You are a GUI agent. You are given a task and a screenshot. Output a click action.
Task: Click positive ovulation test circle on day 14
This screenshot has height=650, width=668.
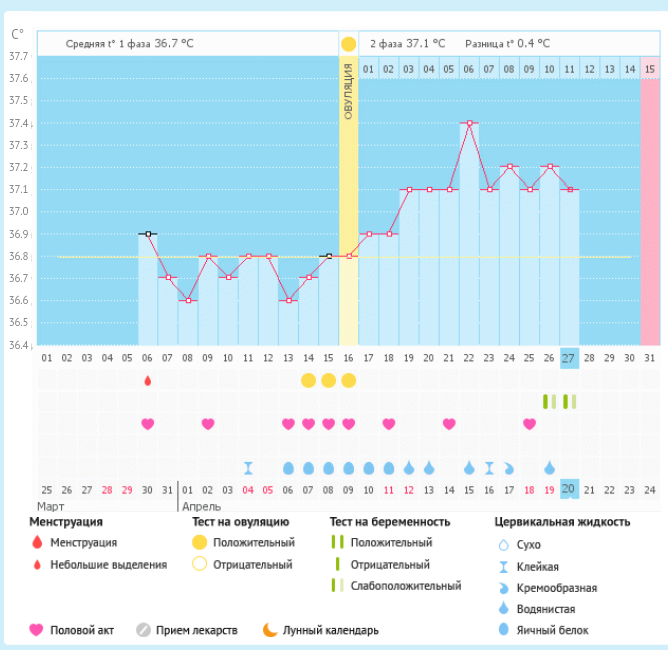point(308,380)
